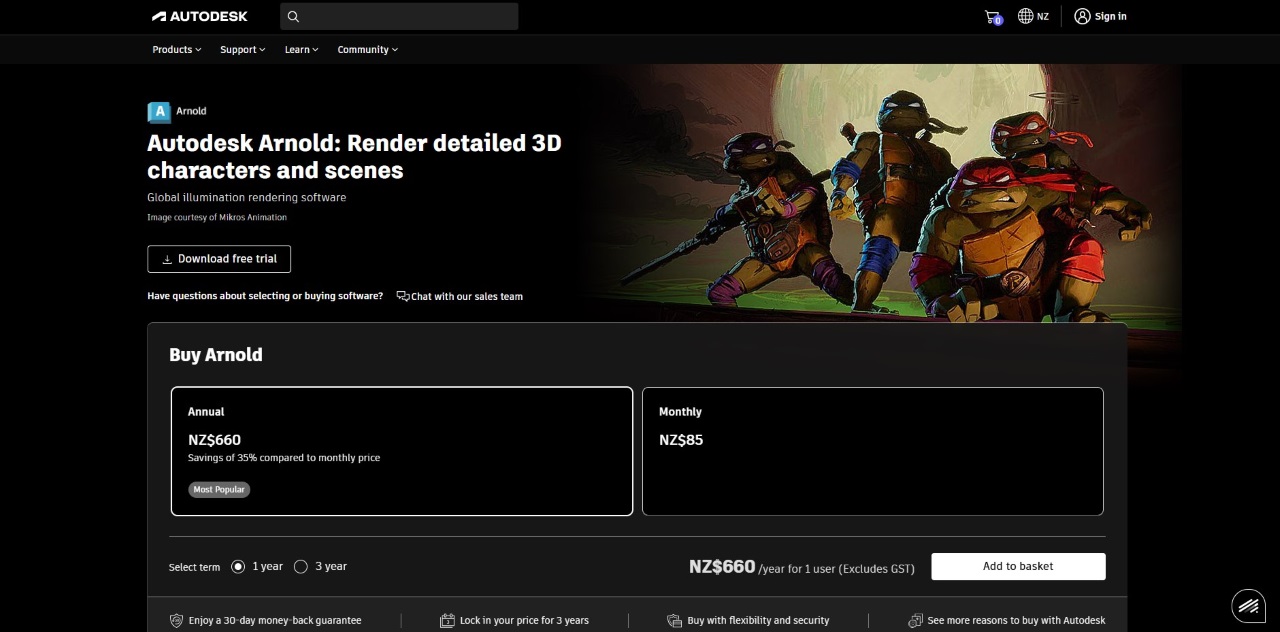Select the 3 year term radio button
This screenshot has height=632, width=1280.
[301, 566]
